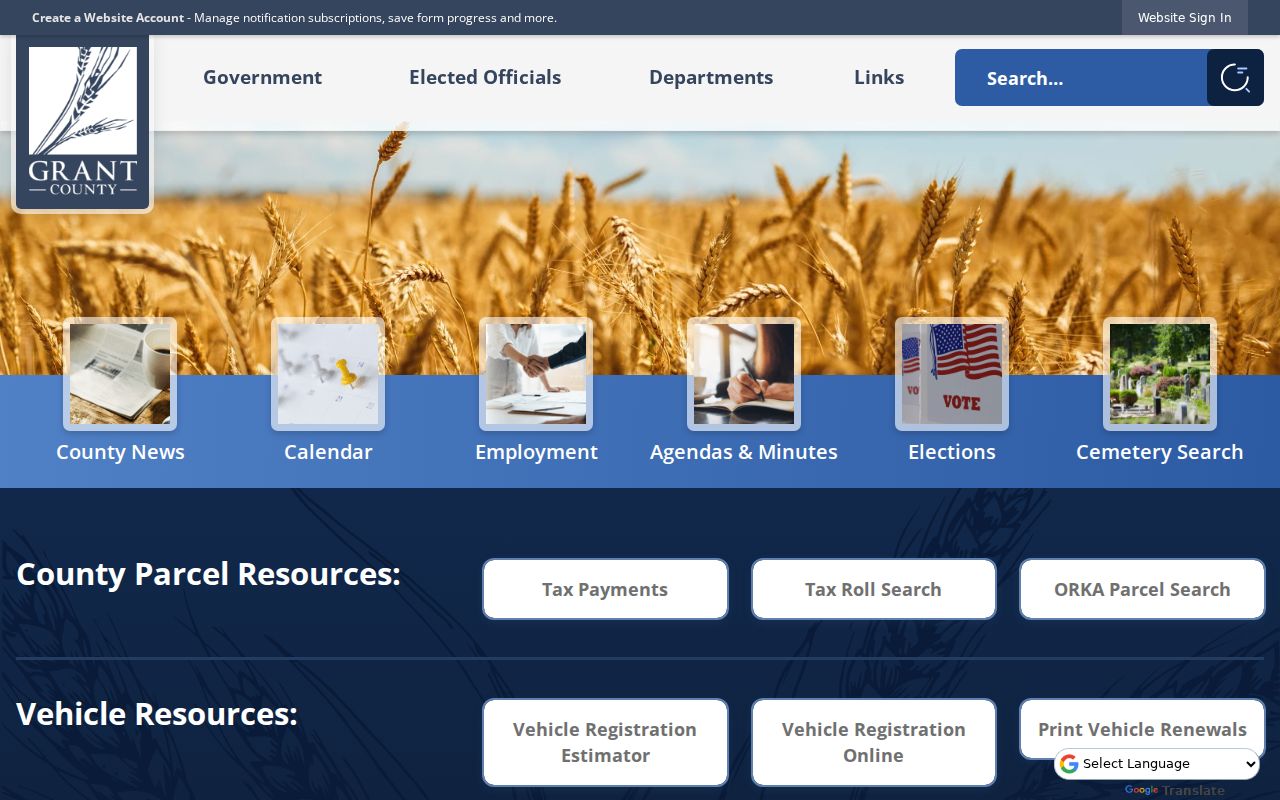The height and width of the screenshot is (800, 1280).
Task: Click the Create a Website Account link
Action: point(108,18)
